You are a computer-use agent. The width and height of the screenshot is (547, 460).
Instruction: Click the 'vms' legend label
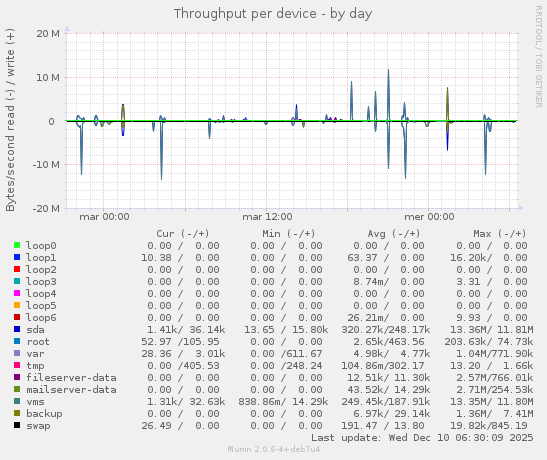tap(35, 402)
